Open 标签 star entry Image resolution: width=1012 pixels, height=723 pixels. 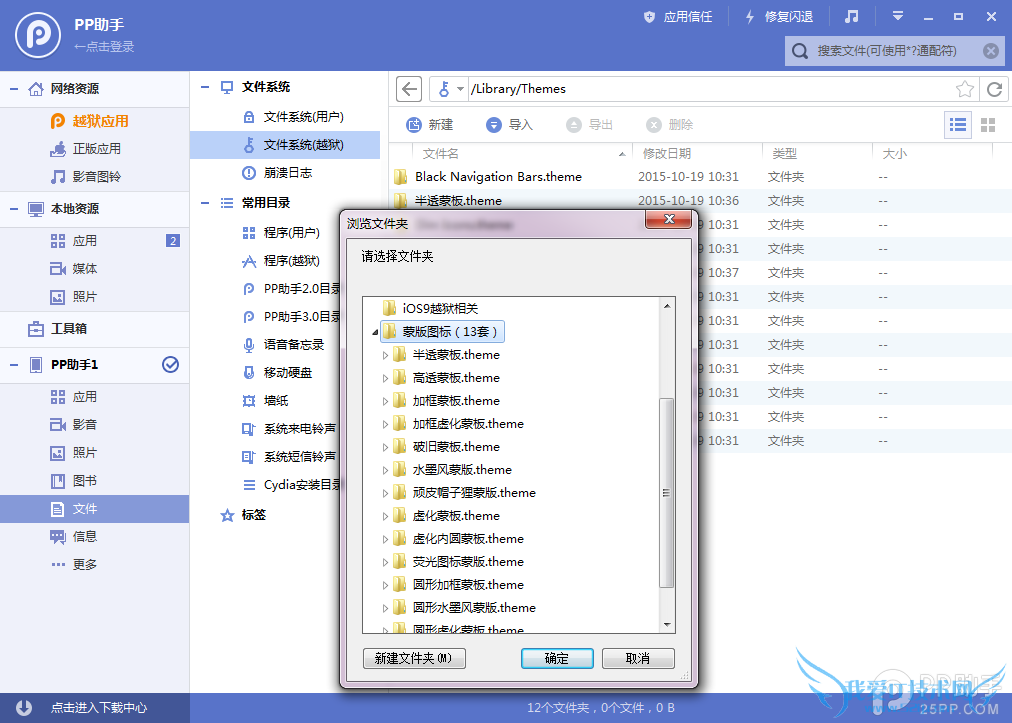[x=243, y=514]
